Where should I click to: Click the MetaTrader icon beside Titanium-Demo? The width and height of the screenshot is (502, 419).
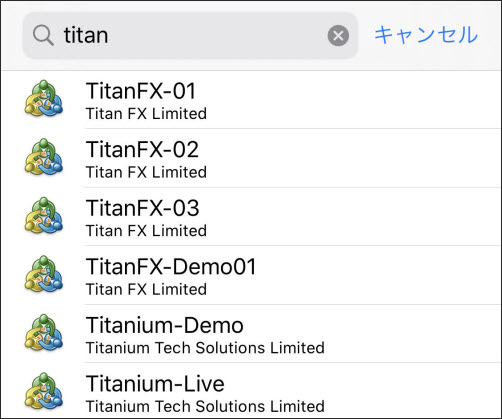pyautogui.click(x=44, y=333)
